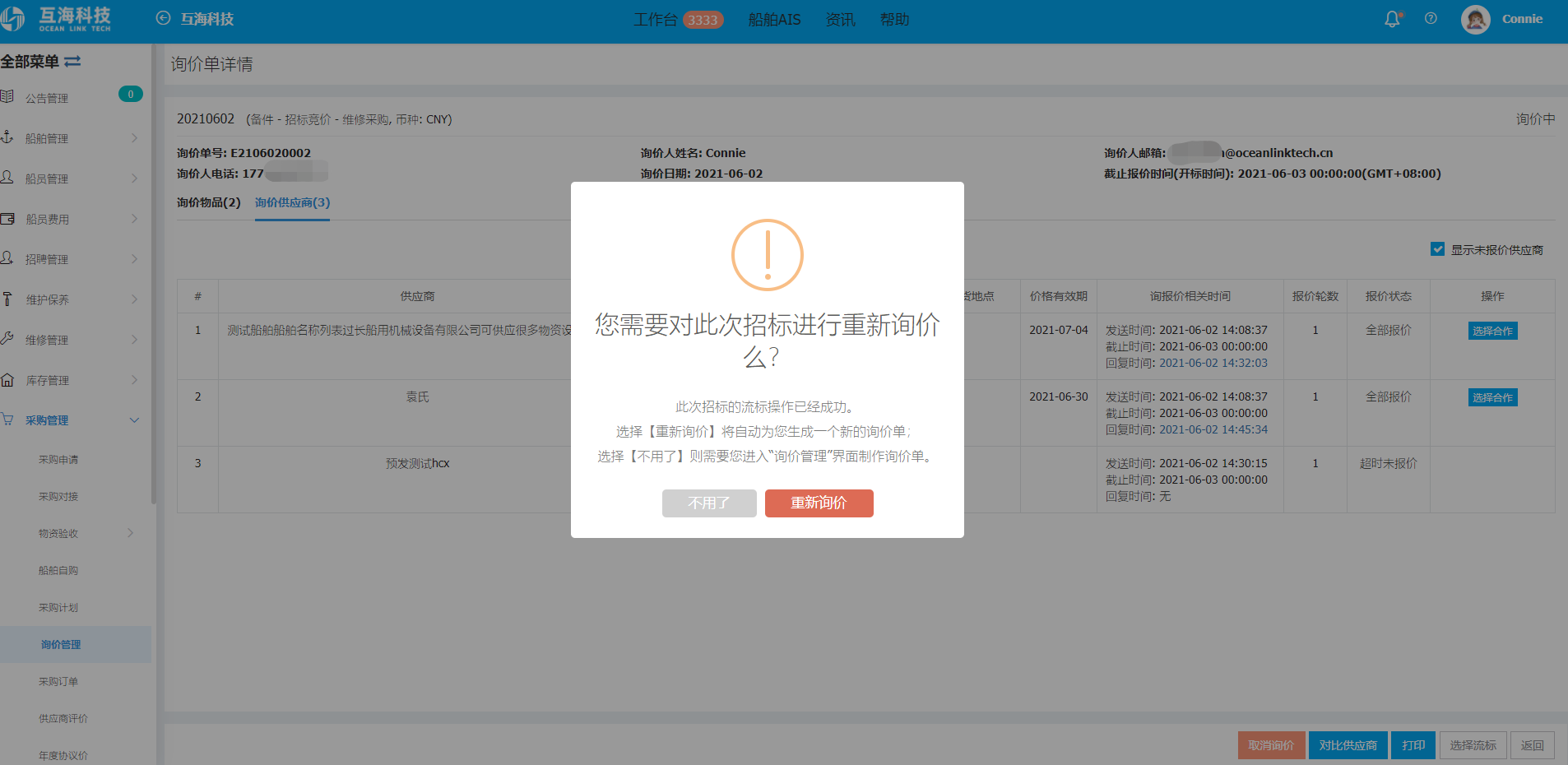
Task: Uncheck 显示未报价供应商 checkbox
Action: (x=1437, y=249)
